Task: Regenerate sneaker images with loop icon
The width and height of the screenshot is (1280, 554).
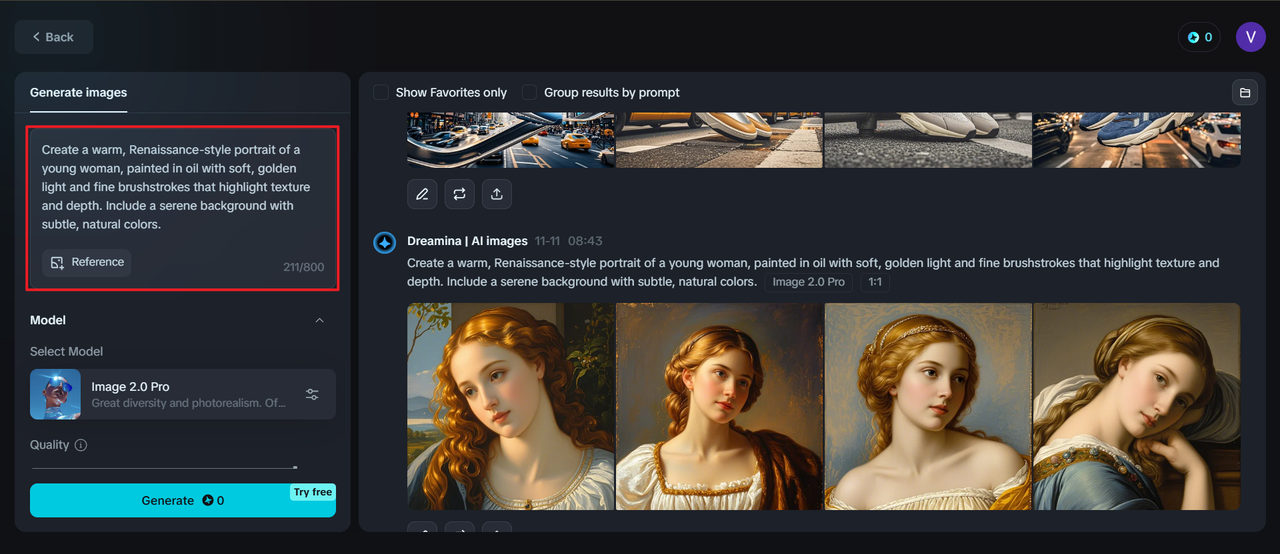Action: tap(459, 194)
